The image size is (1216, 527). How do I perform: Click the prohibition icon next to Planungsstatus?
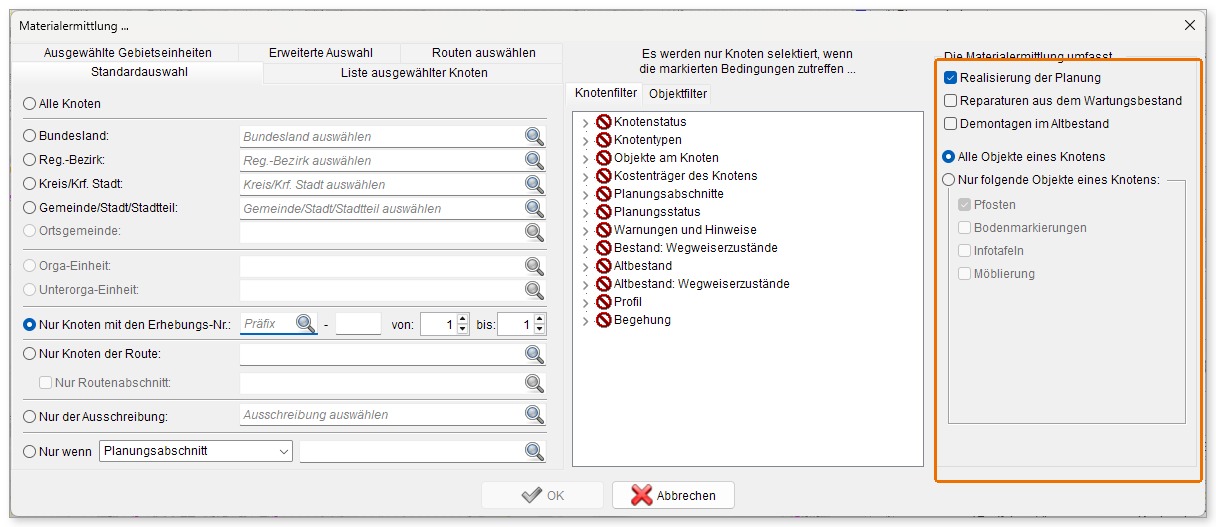(x=603, y=212)
